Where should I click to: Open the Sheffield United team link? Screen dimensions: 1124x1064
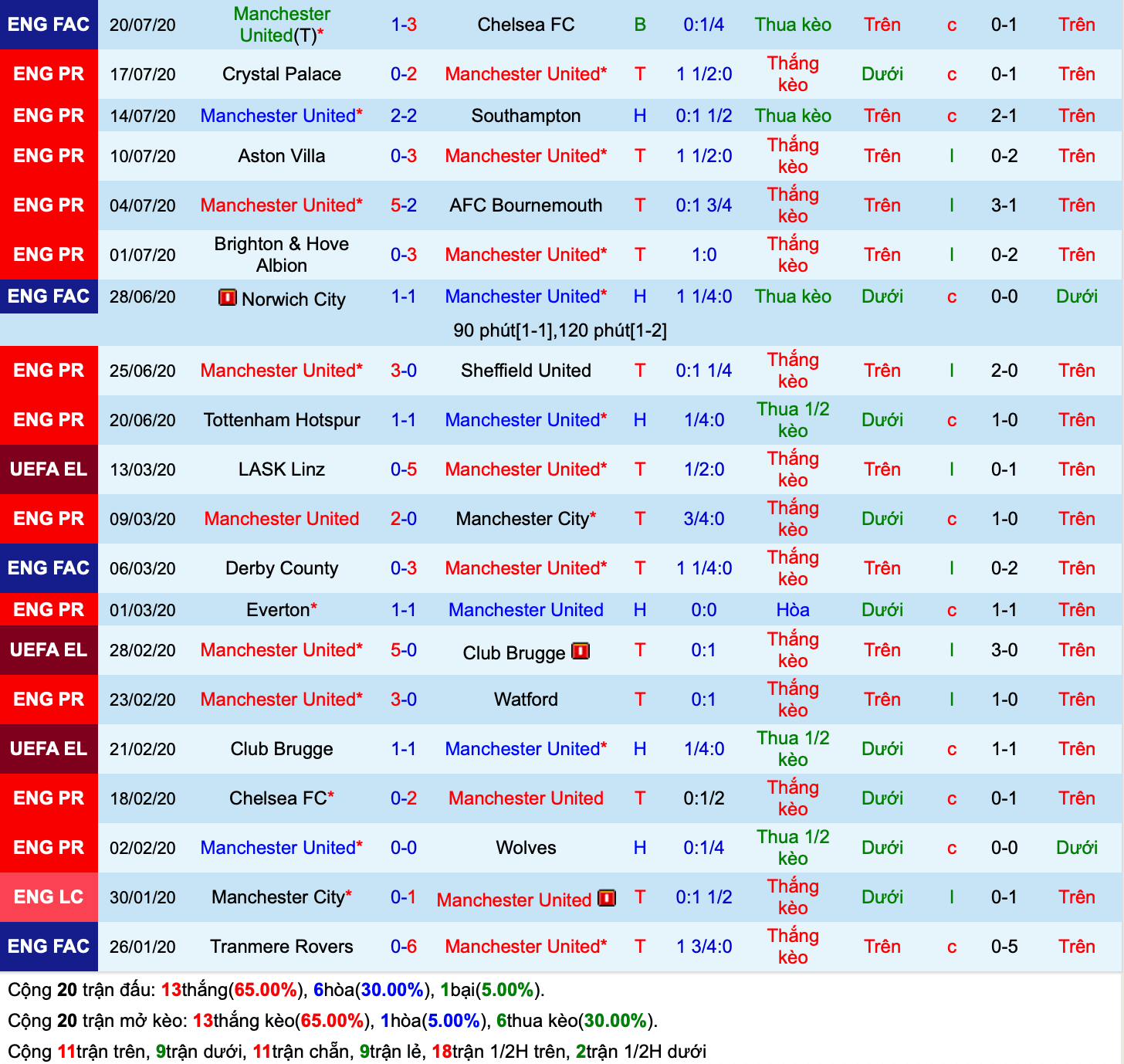click(526, 371)
